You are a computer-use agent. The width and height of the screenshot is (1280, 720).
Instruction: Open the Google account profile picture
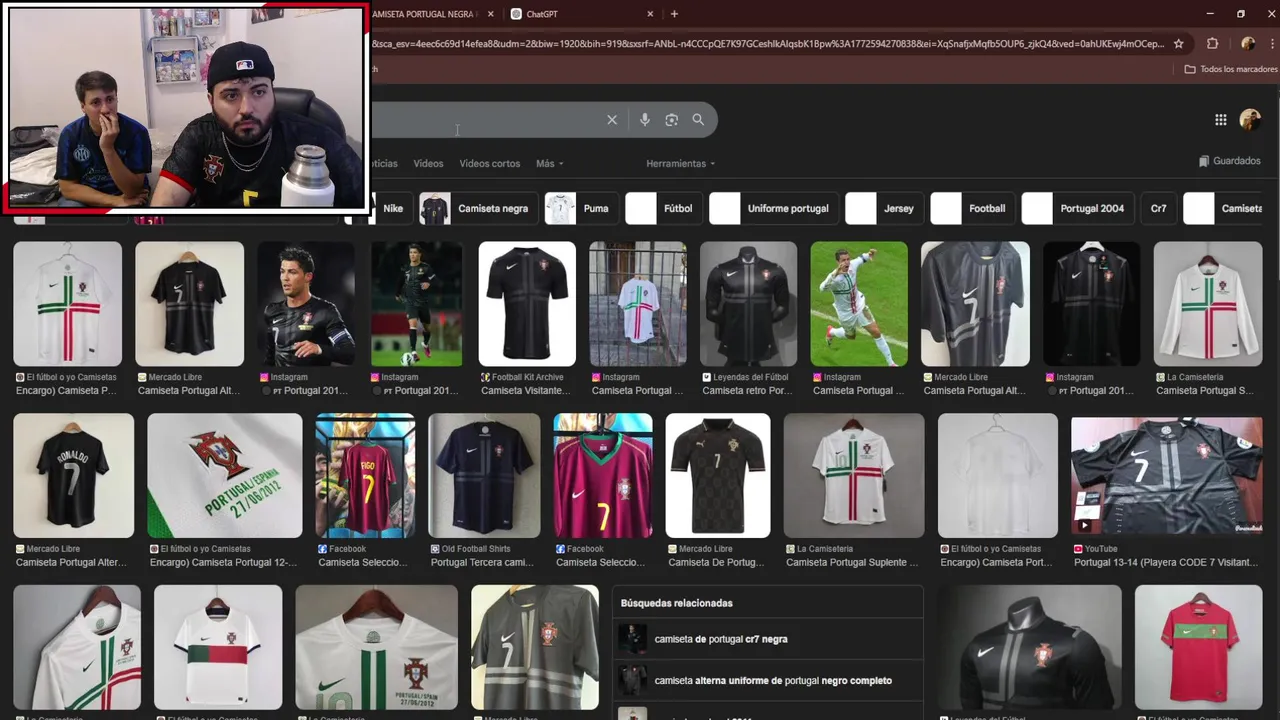pos(1250,120)
